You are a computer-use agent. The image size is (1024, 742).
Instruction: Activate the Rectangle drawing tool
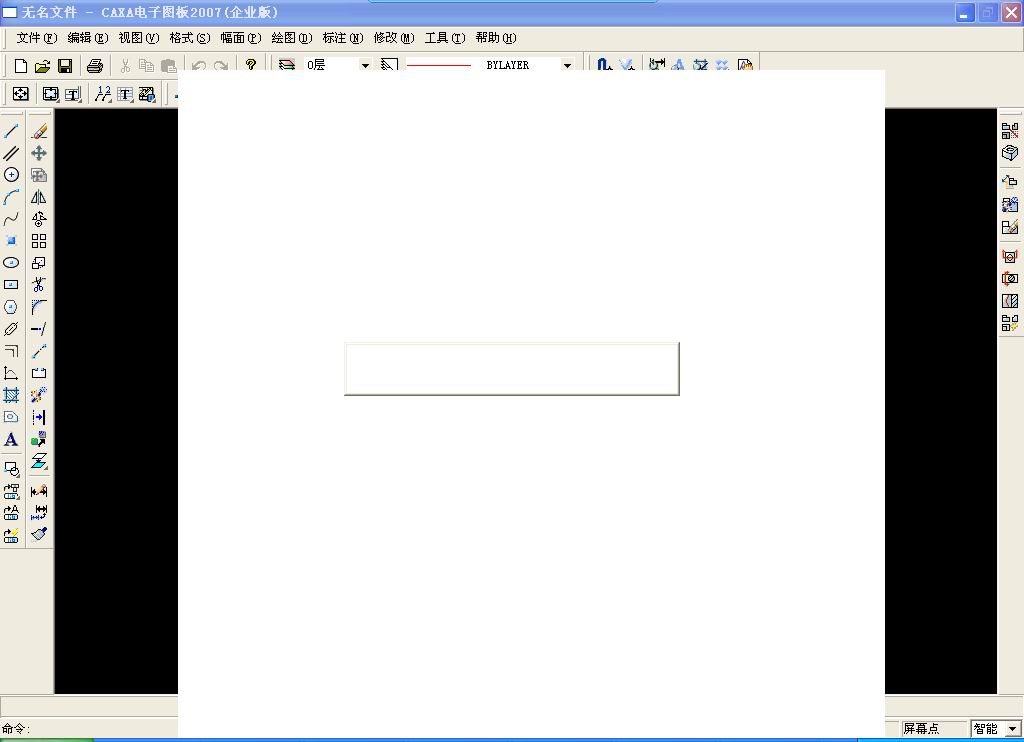coord(12,284)
